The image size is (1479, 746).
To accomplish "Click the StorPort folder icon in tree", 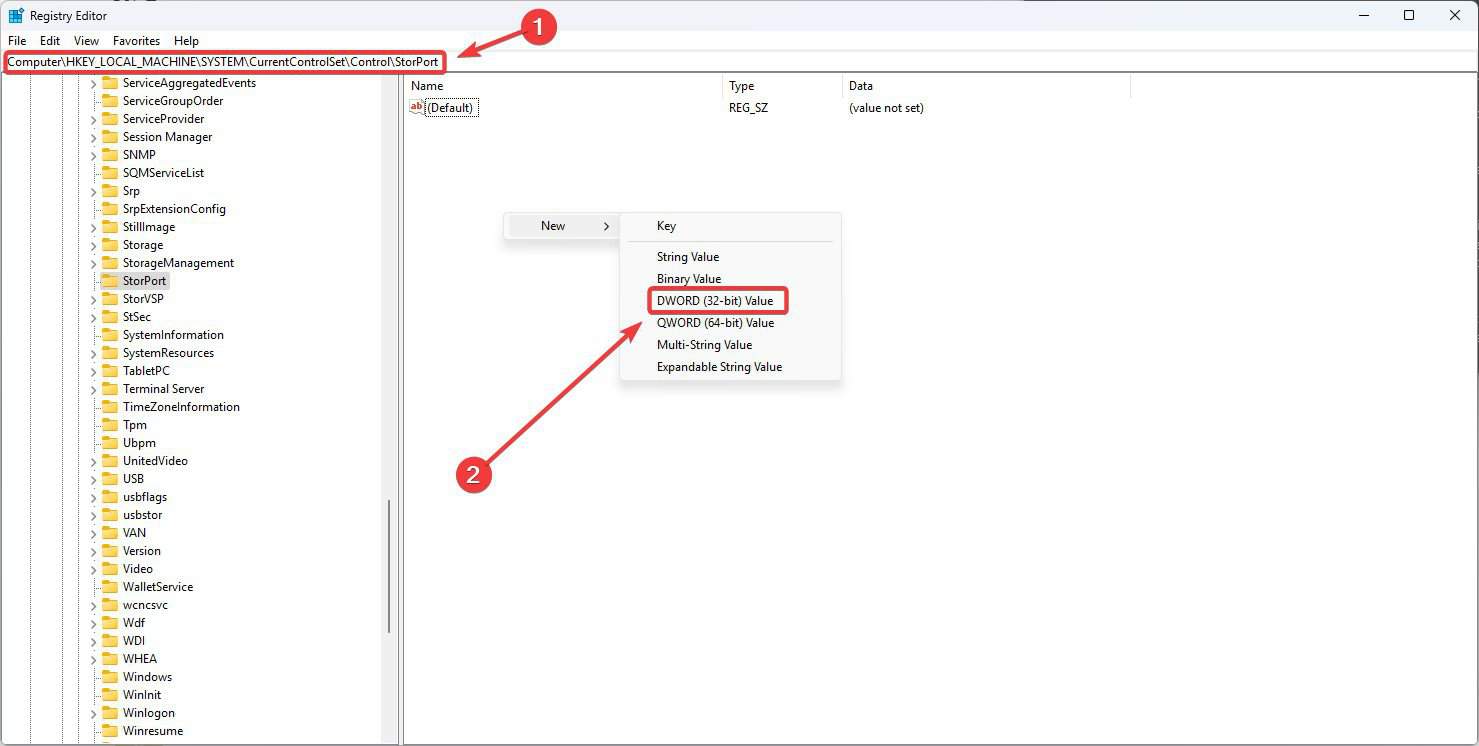I will coord(110,281).
